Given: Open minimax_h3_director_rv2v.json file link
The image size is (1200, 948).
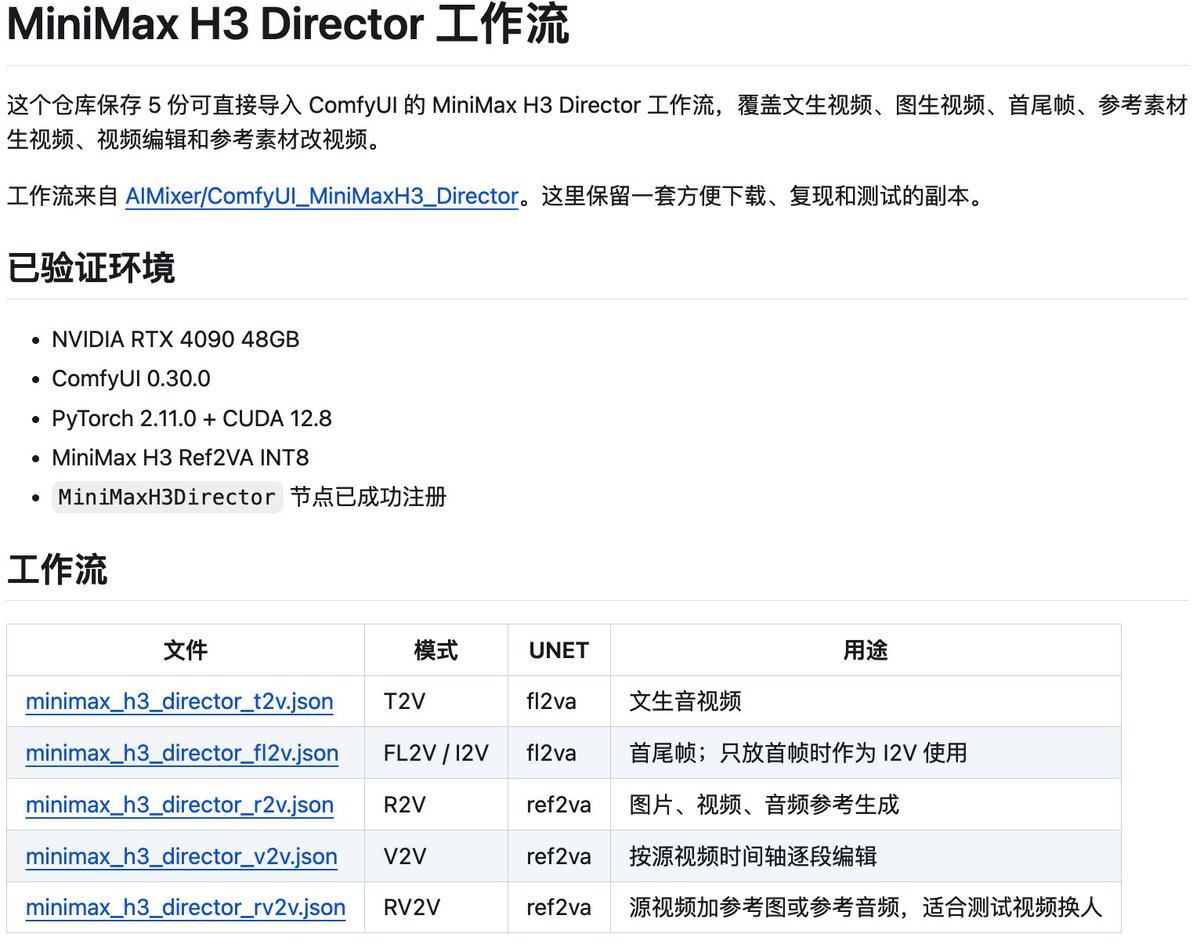Looking at the screenshot, I should pos(185,908).
